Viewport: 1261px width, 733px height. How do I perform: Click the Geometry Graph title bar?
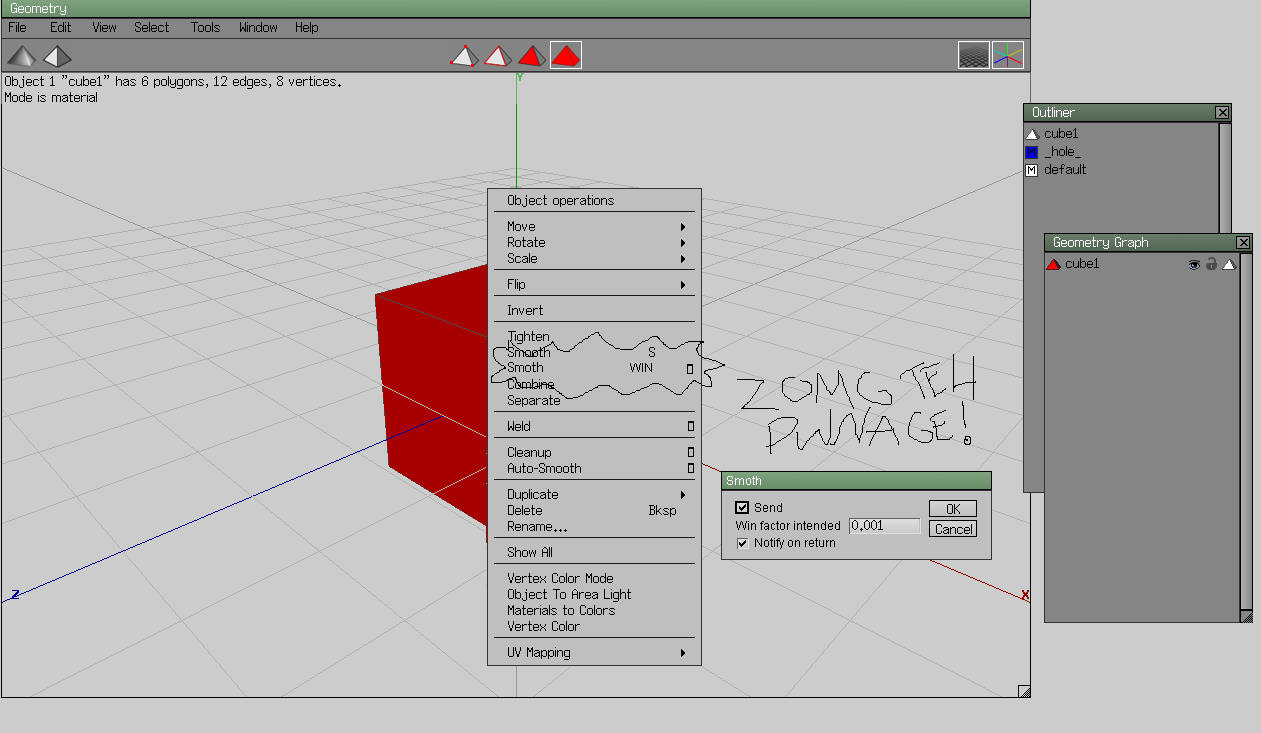click(1148, 243)
